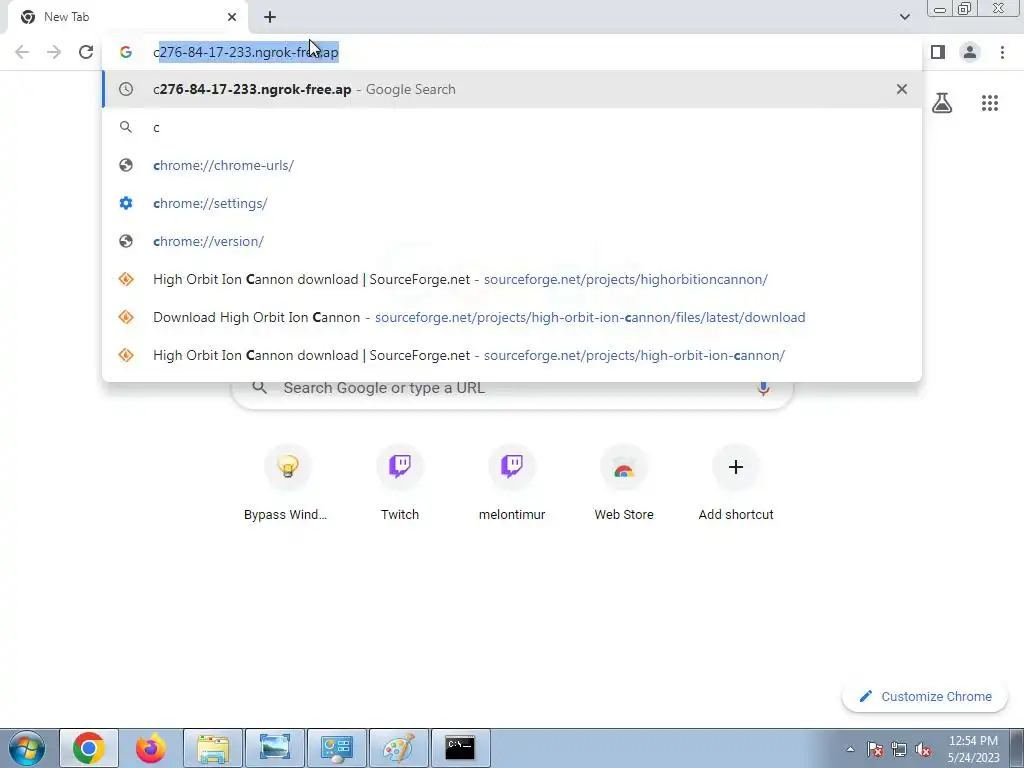The width and height of the screenshot is (1024, 768).
Task: Reload the page with the refresh icon
Action: (x=86, y=52)
